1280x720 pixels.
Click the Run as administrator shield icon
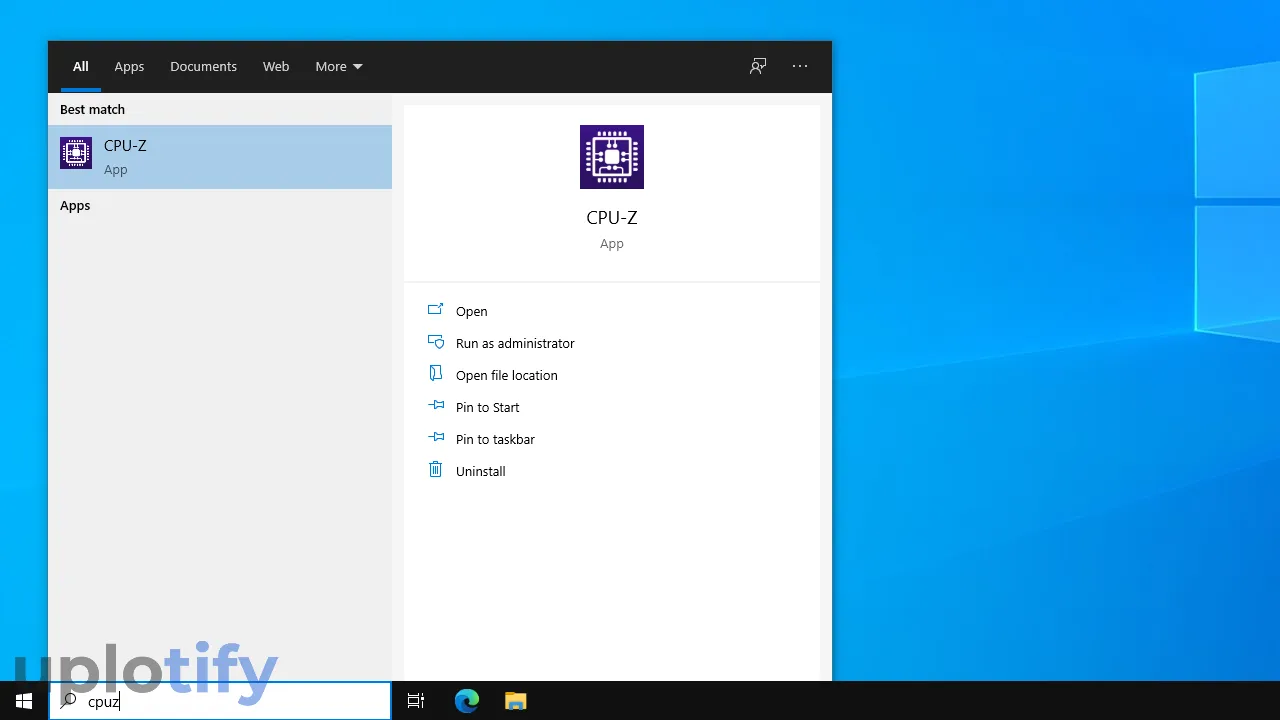pos(435,341)
